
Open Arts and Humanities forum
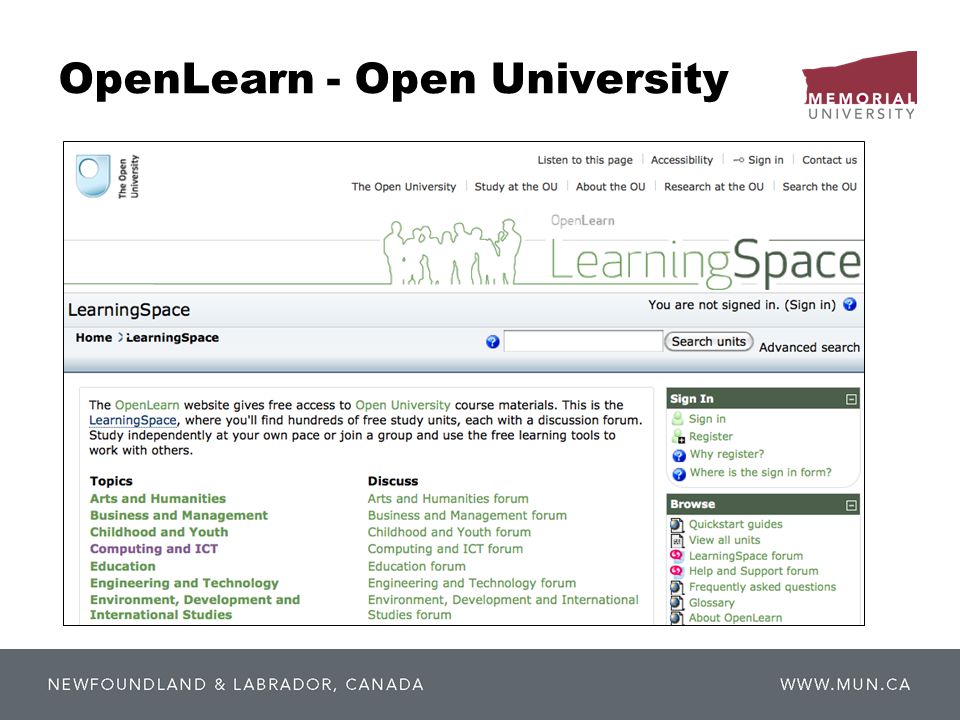pyautogui.click(x=448, y=498)
